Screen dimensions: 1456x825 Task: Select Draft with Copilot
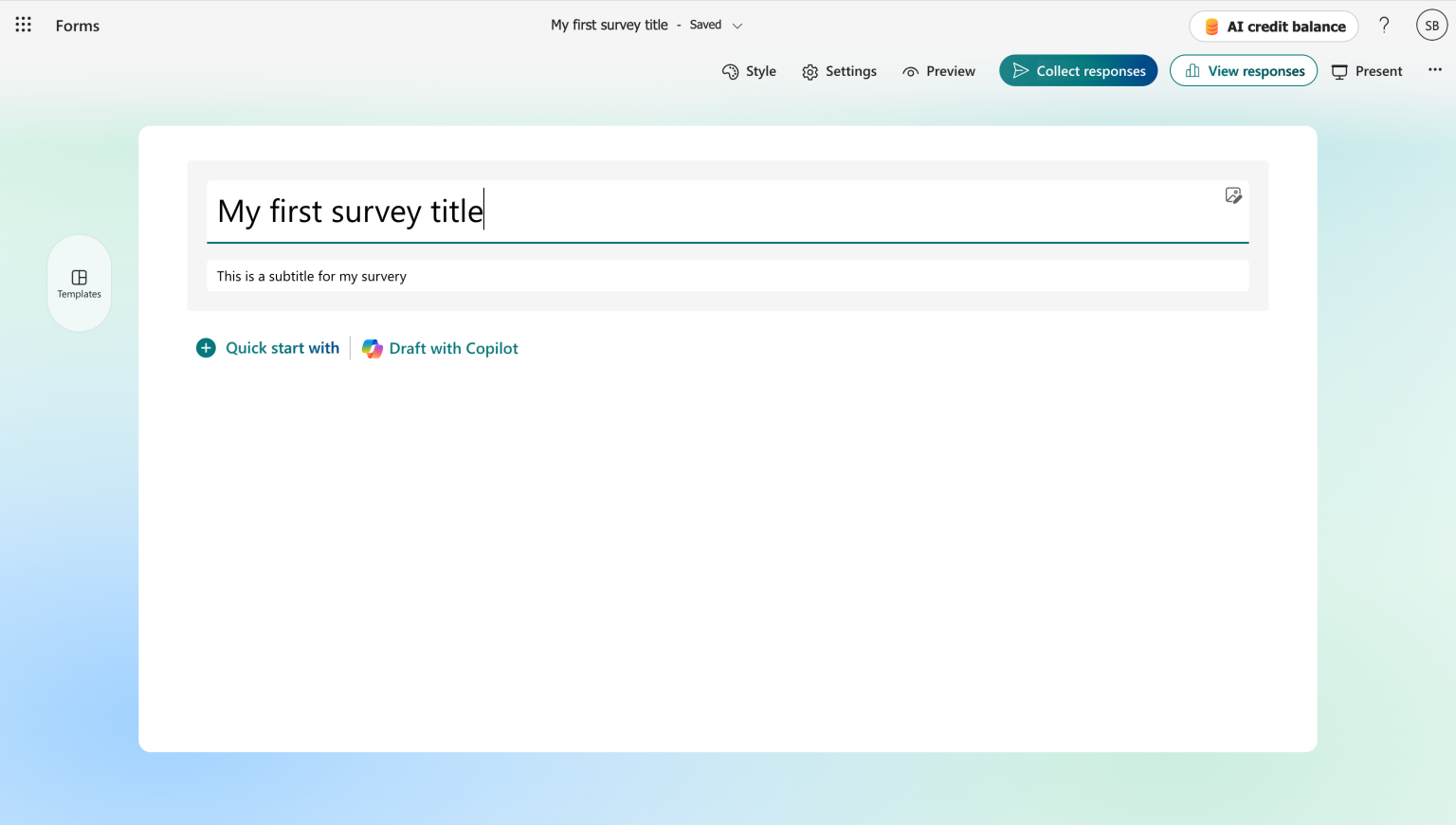(x=441, y=348)
